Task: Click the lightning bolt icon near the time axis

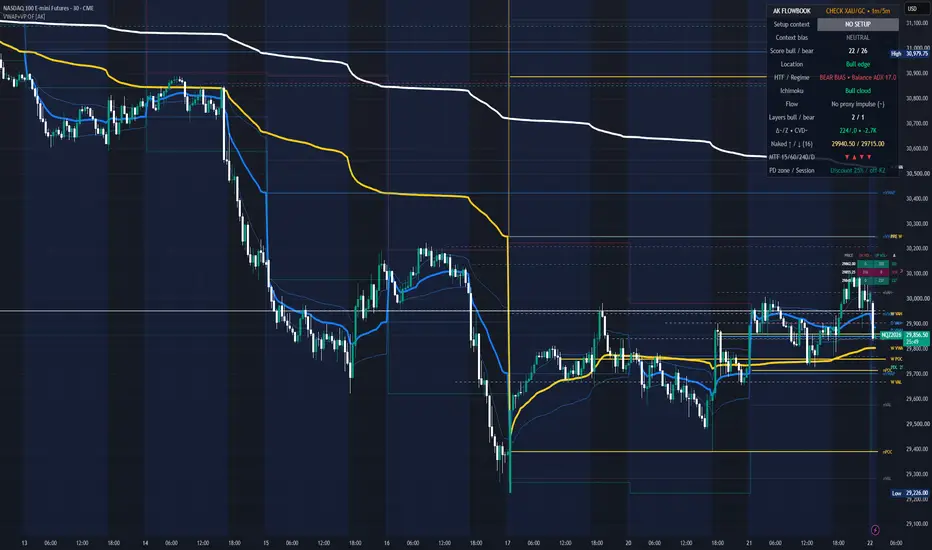Action: click(875, 530)
